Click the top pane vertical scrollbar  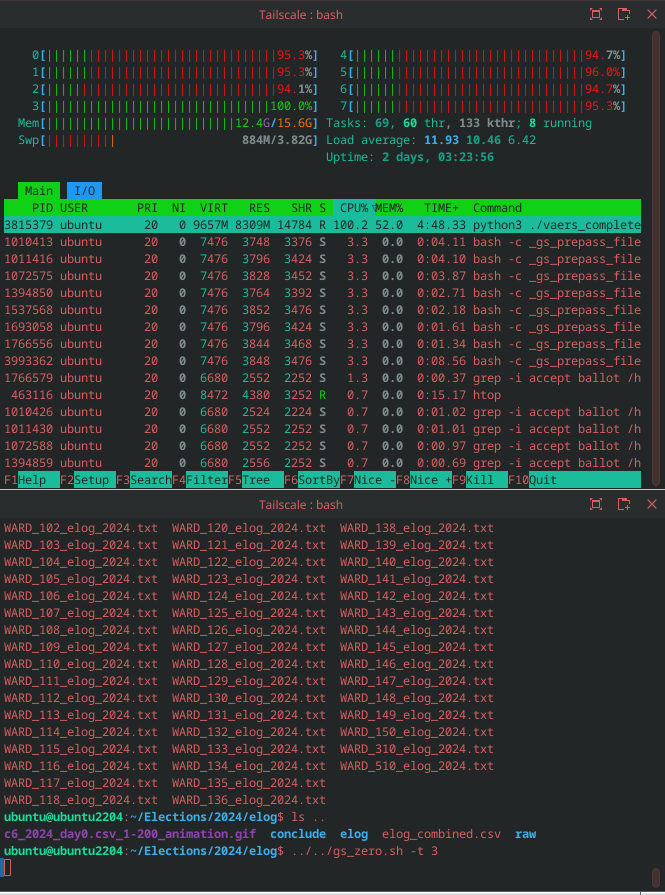click(x=656, y=257)
